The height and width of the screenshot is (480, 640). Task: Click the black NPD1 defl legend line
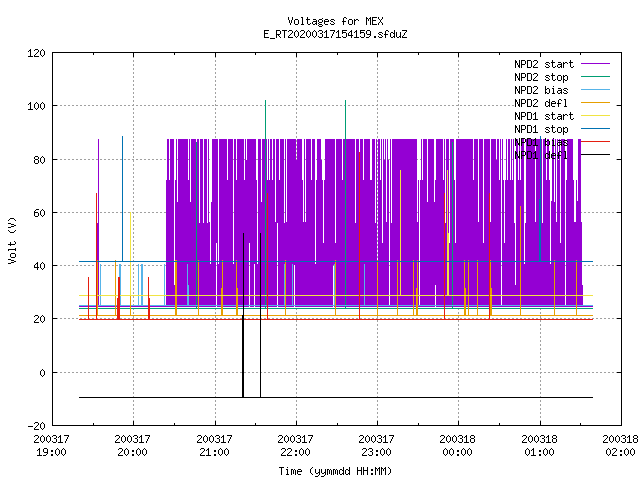(595, 155)
